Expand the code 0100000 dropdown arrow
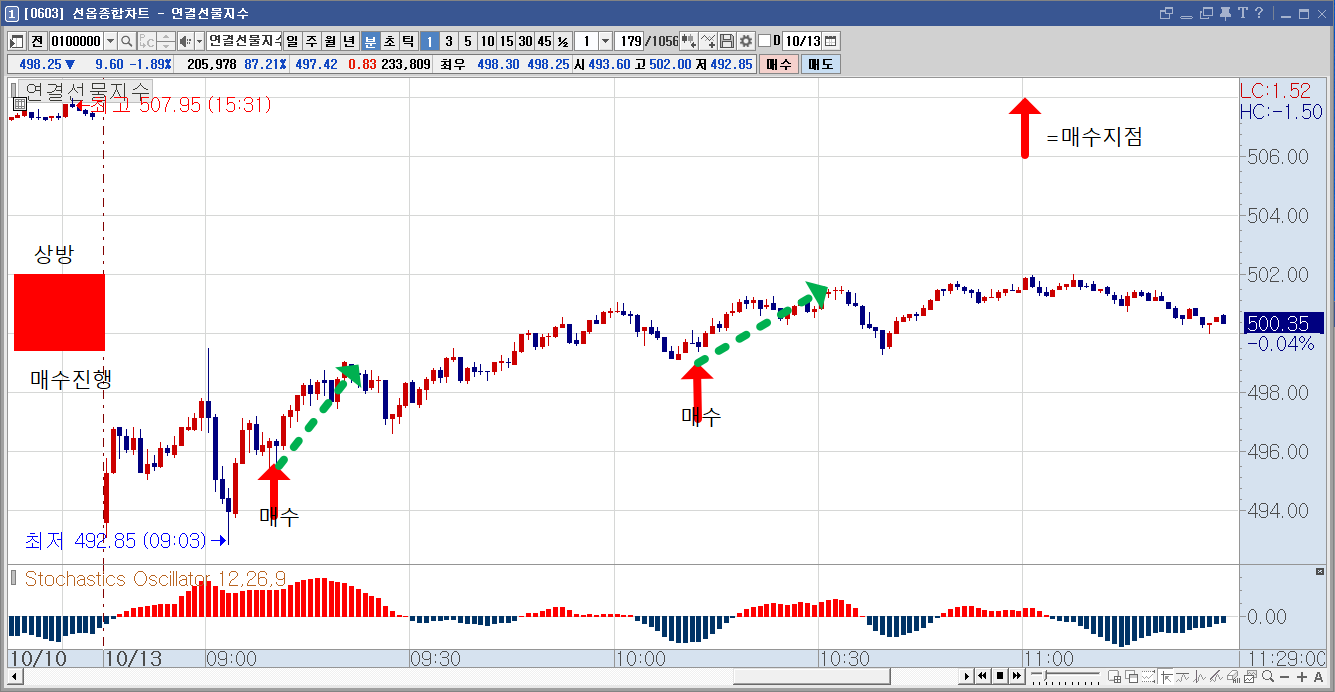 click(x=109, y=41)
